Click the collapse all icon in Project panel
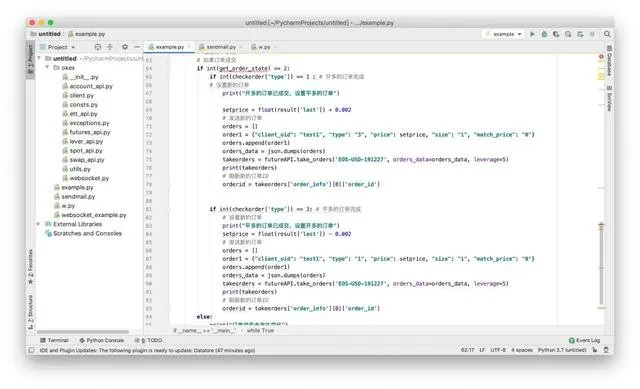 point(110,47)
